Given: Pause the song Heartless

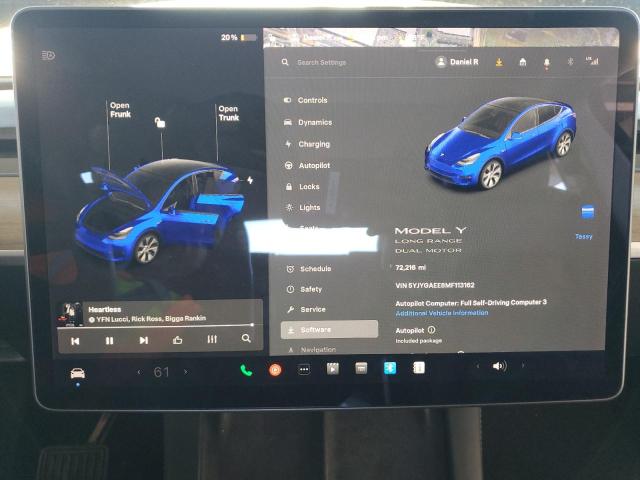Looking at the screenshot, I should coord(109,340).
